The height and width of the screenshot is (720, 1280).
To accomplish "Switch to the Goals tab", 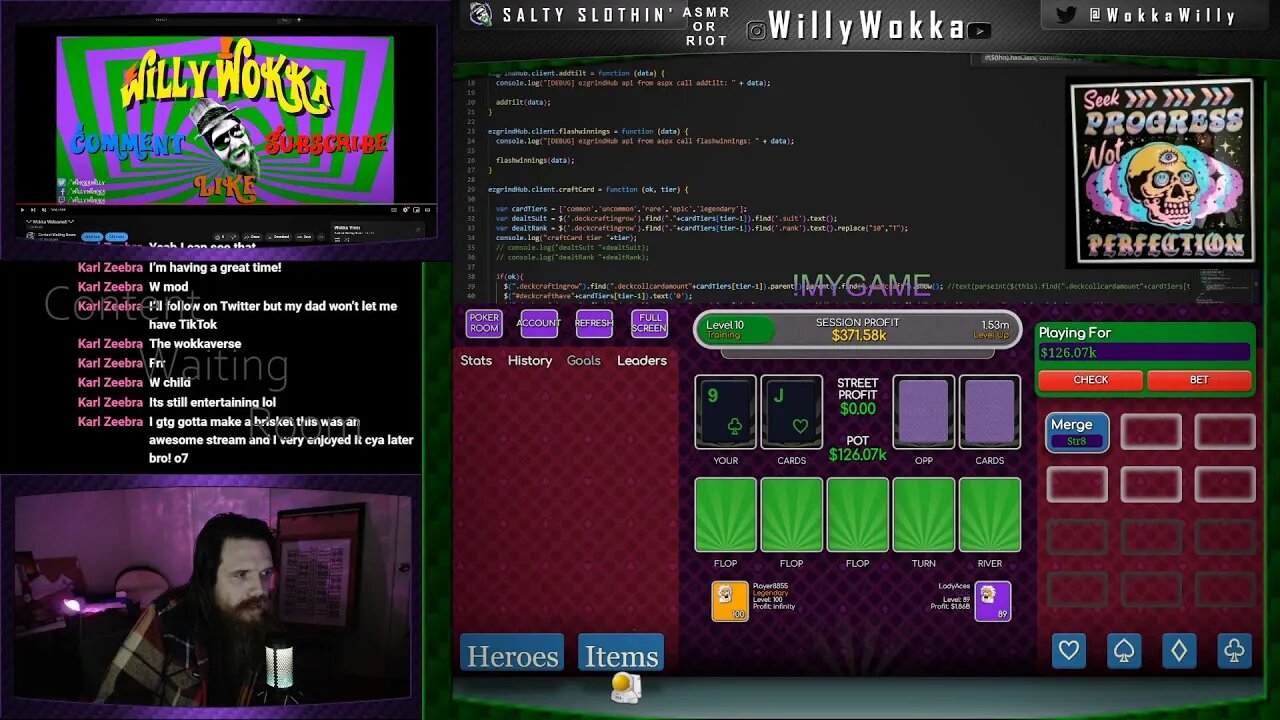I will [x=584, y=361].
